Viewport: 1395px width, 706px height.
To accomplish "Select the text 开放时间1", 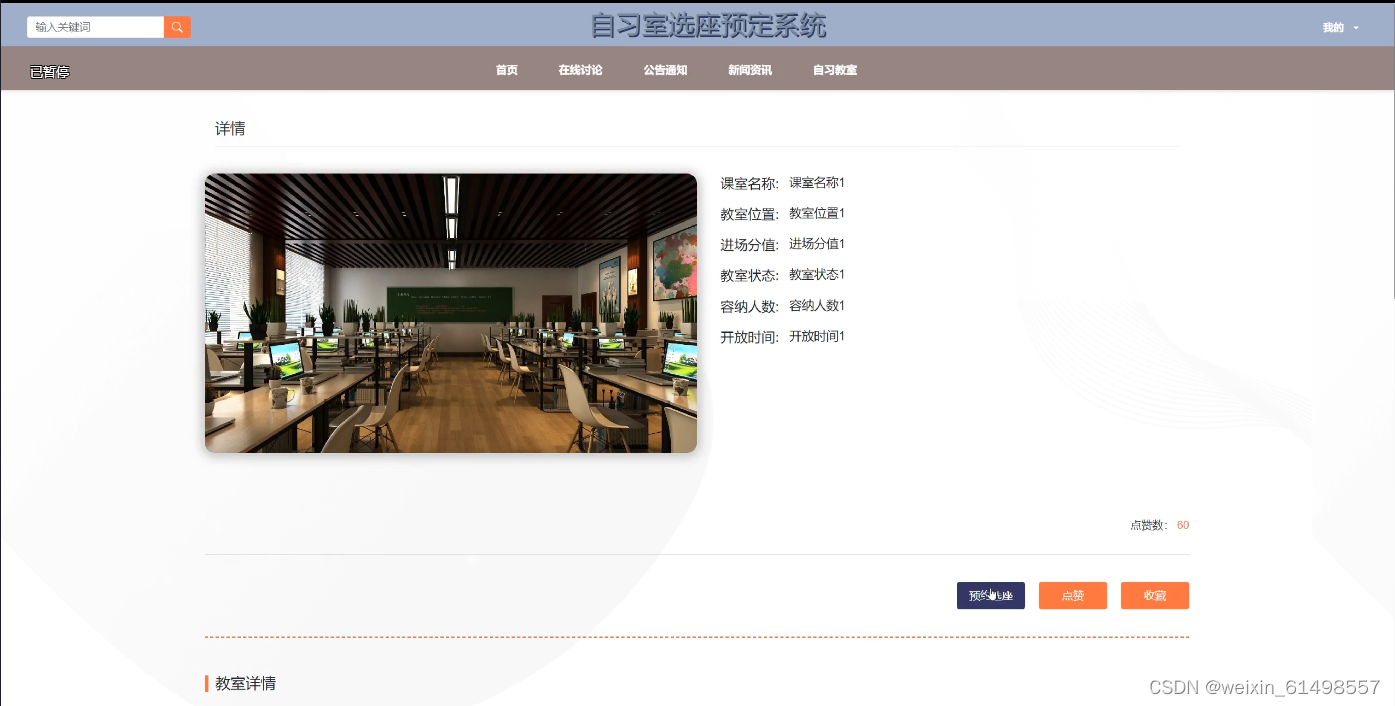I will (x=817, y=337).
